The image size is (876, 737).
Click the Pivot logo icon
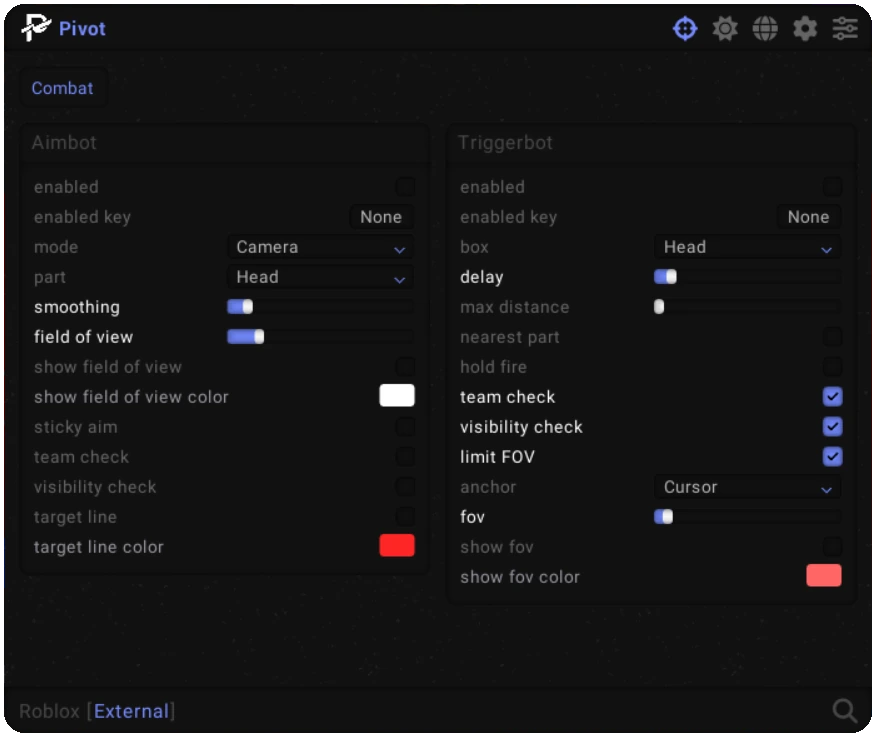point(36,28)
